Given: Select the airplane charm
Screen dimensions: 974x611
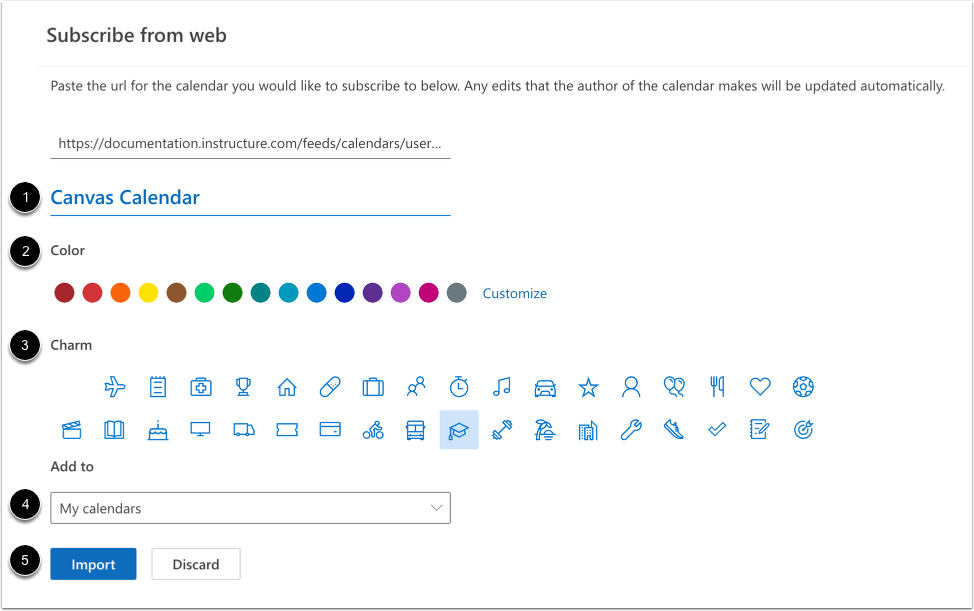Looking at the screenshot, I should [x=116, y=386].
